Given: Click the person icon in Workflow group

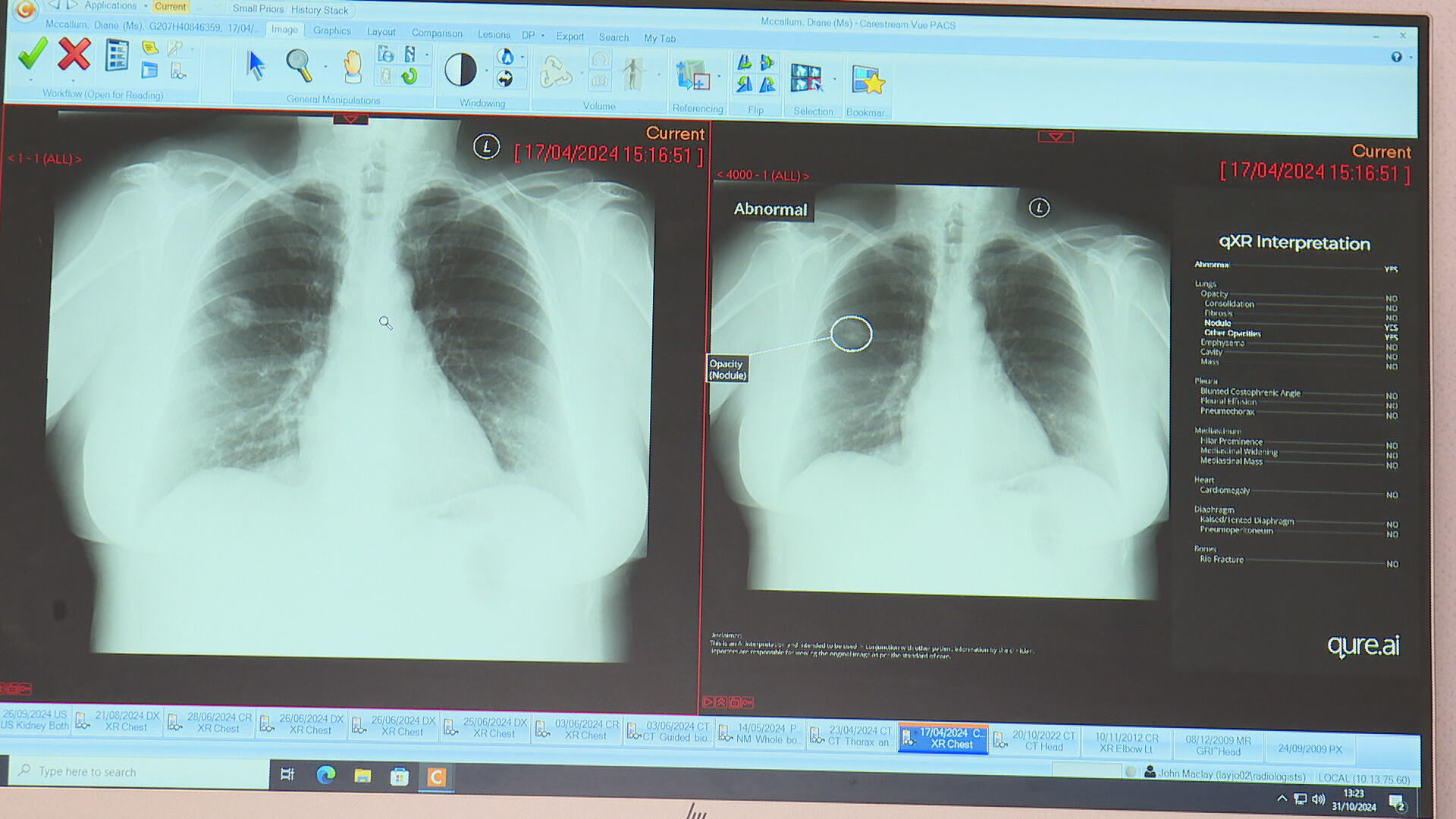Looking at the screenshot, I should 178,71.
